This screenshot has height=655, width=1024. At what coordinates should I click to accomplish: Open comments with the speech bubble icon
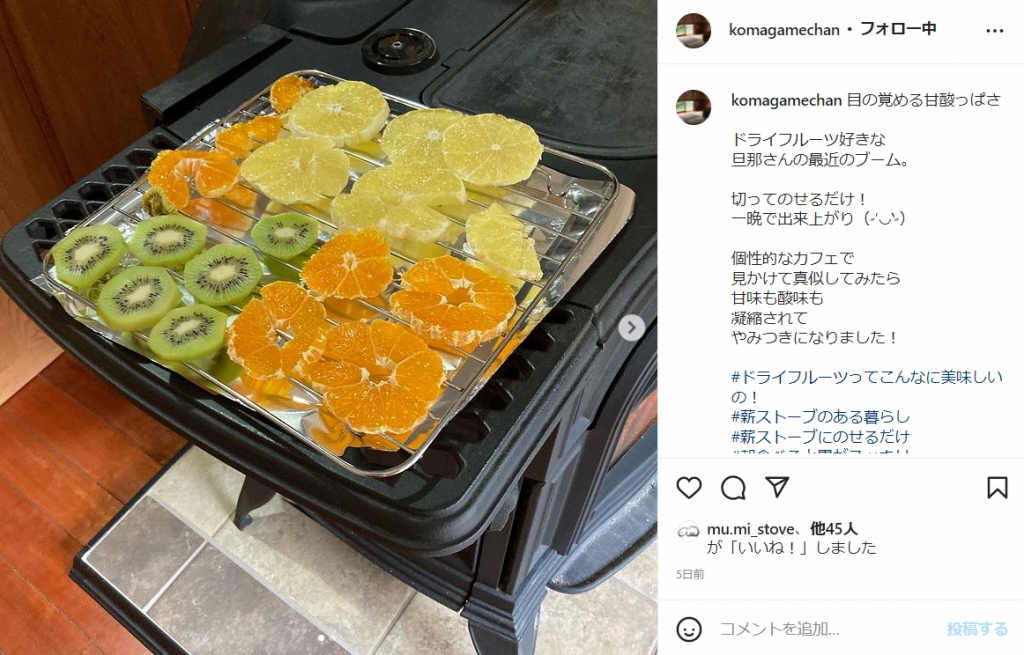[x=733, y=488]
